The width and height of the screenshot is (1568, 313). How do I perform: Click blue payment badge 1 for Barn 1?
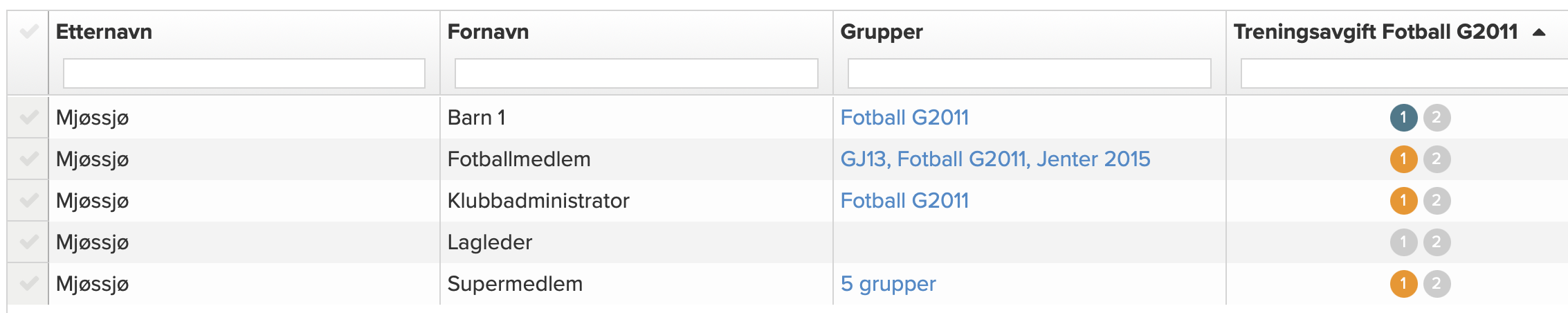click(x=1403, y=118)
